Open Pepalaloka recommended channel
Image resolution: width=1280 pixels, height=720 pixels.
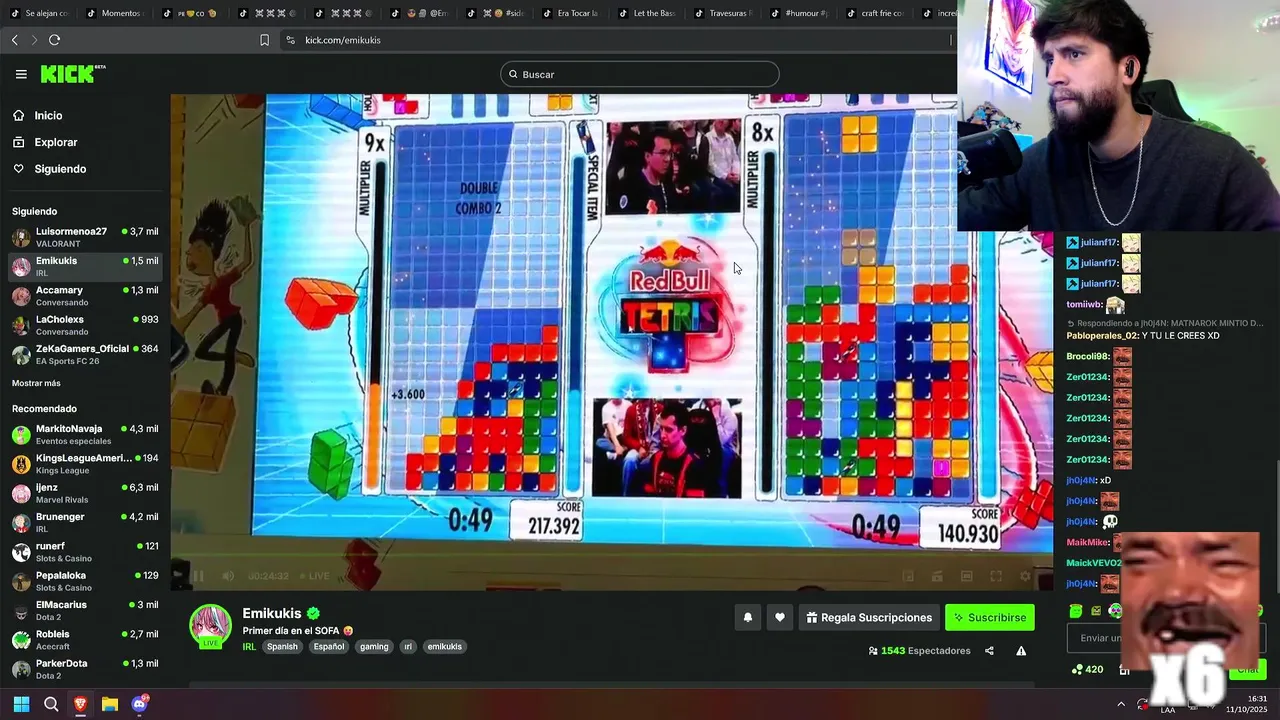[85, 581]
